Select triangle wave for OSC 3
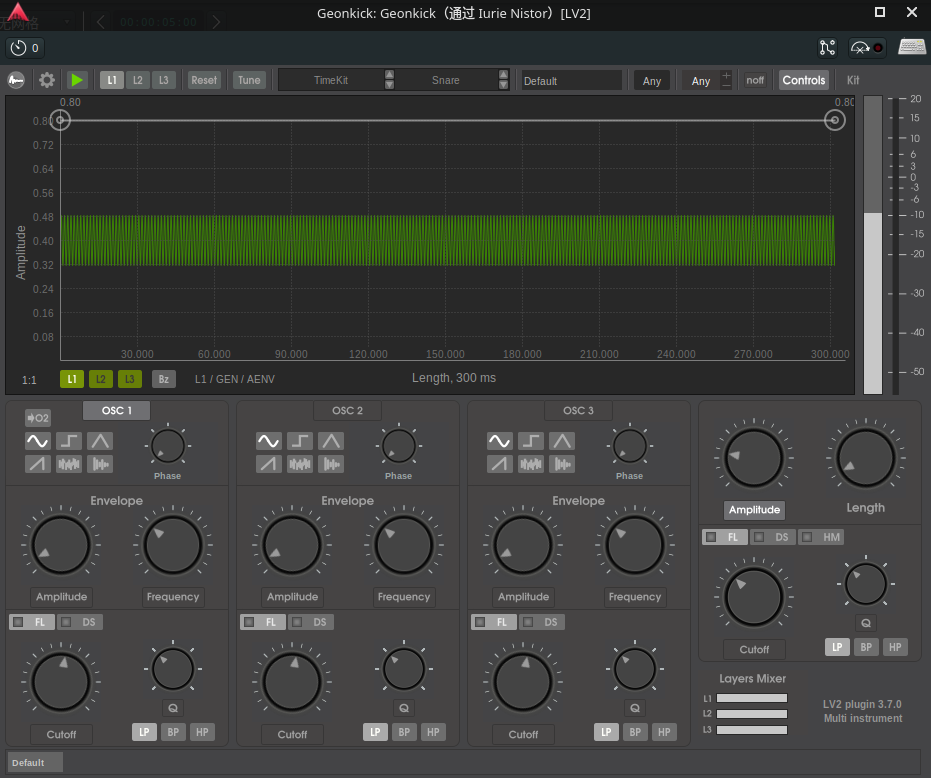 [562, 441]
